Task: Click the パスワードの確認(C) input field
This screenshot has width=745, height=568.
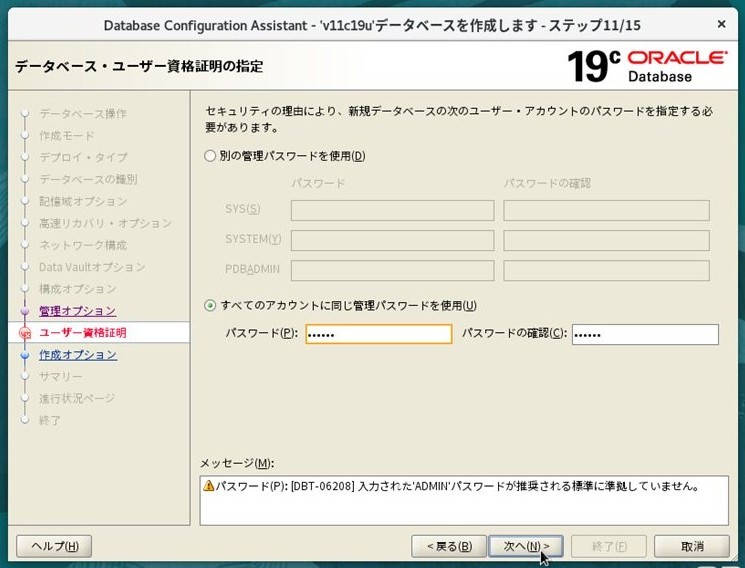Action: (x=645, y=334)
